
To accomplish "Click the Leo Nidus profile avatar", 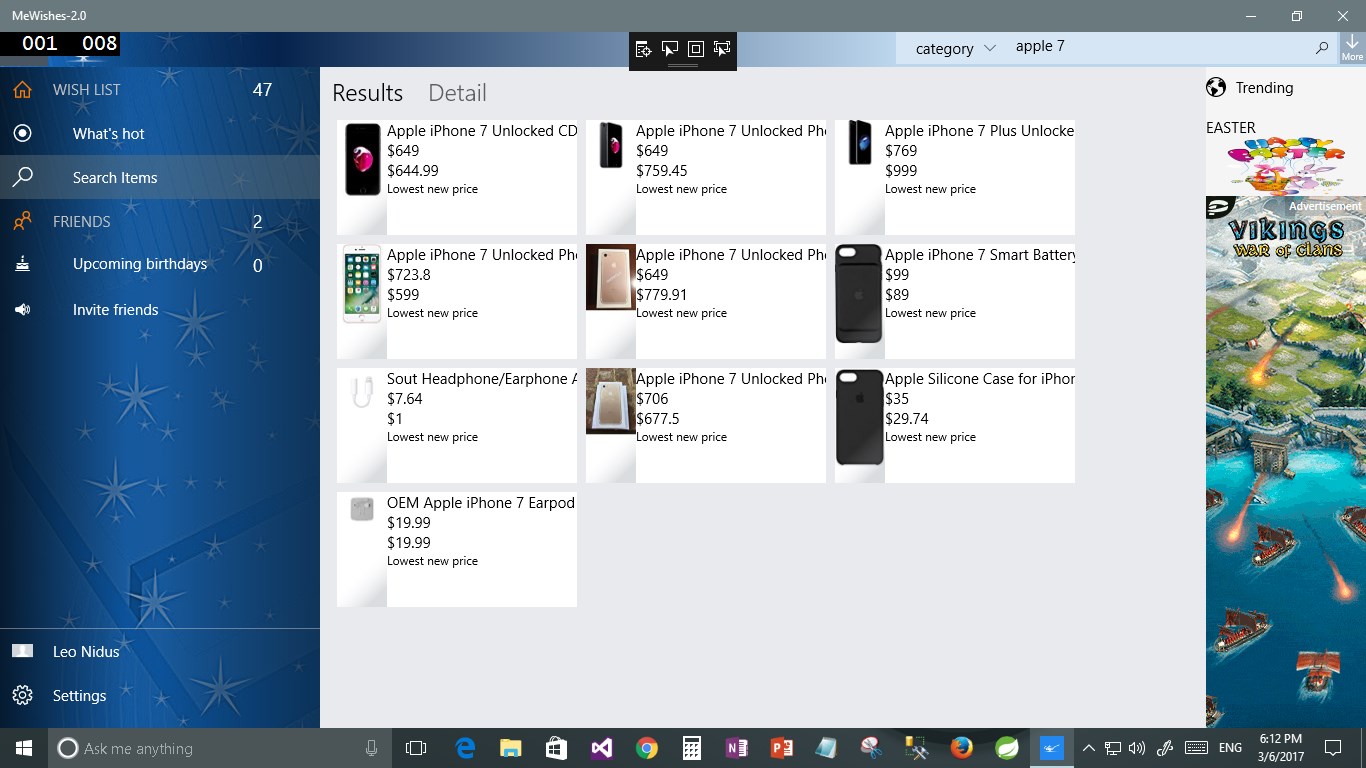I will (x=22, y=651).
